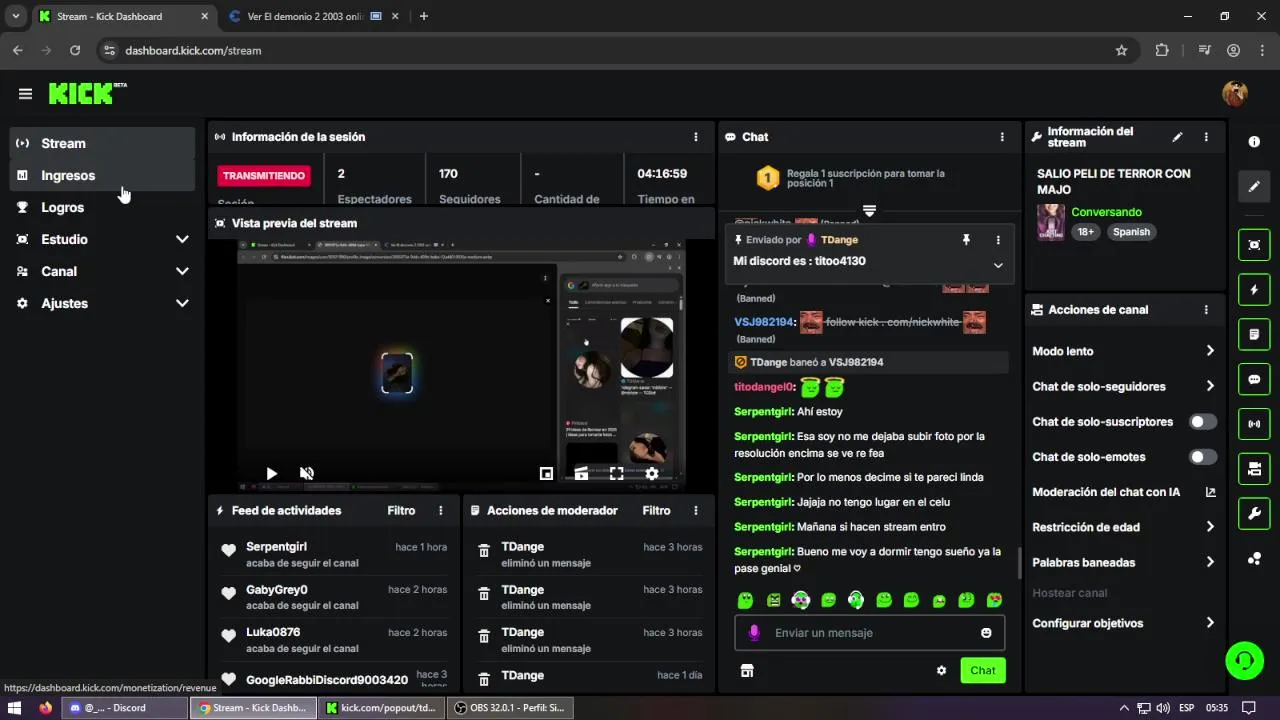Open chat settings gear icon
The width and height of the screenshot is (1280, 720).
[x=941, y=670]
